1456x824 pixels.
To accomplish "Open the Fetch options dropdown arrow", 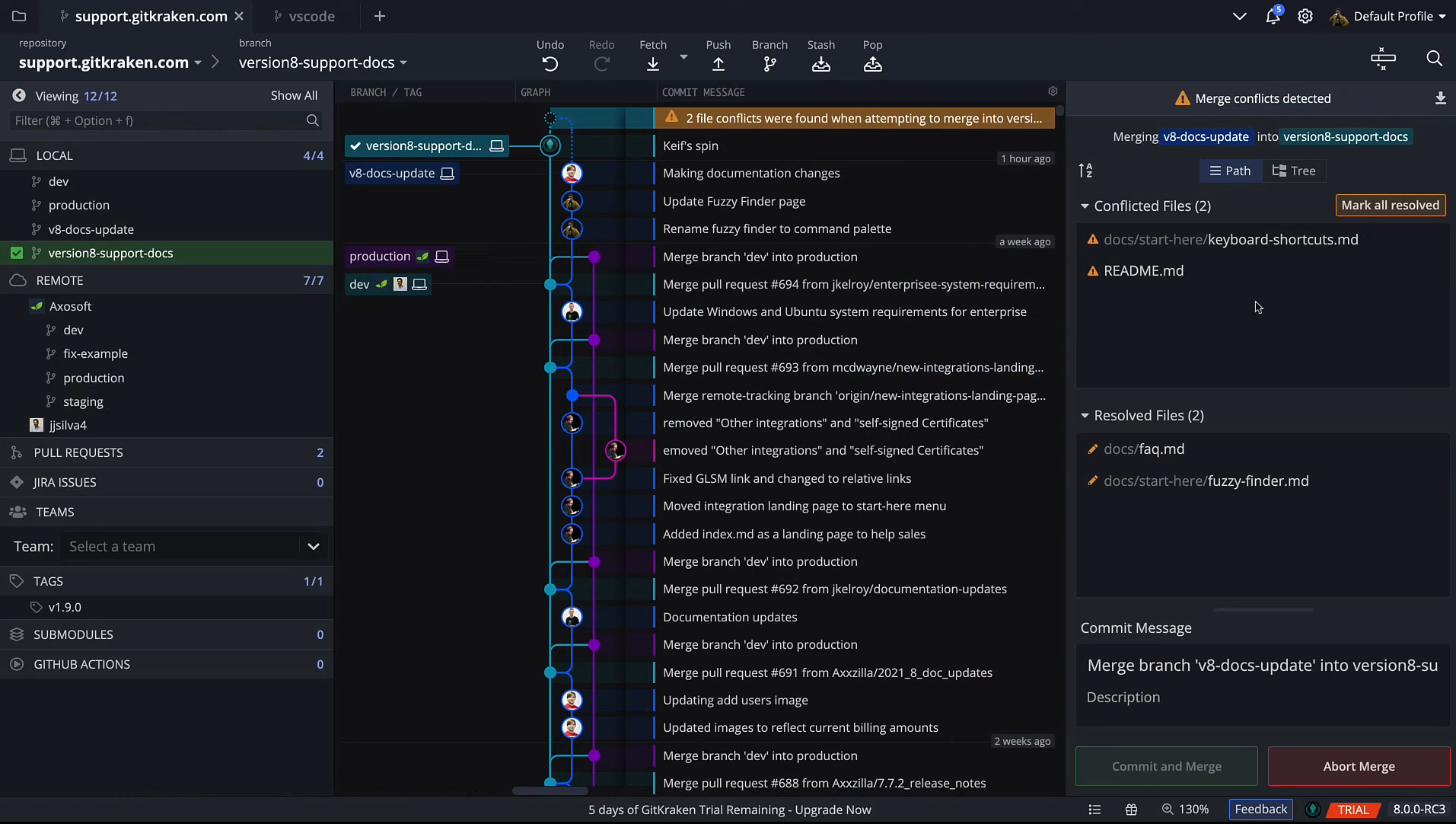I will click(x=683, y=57).
